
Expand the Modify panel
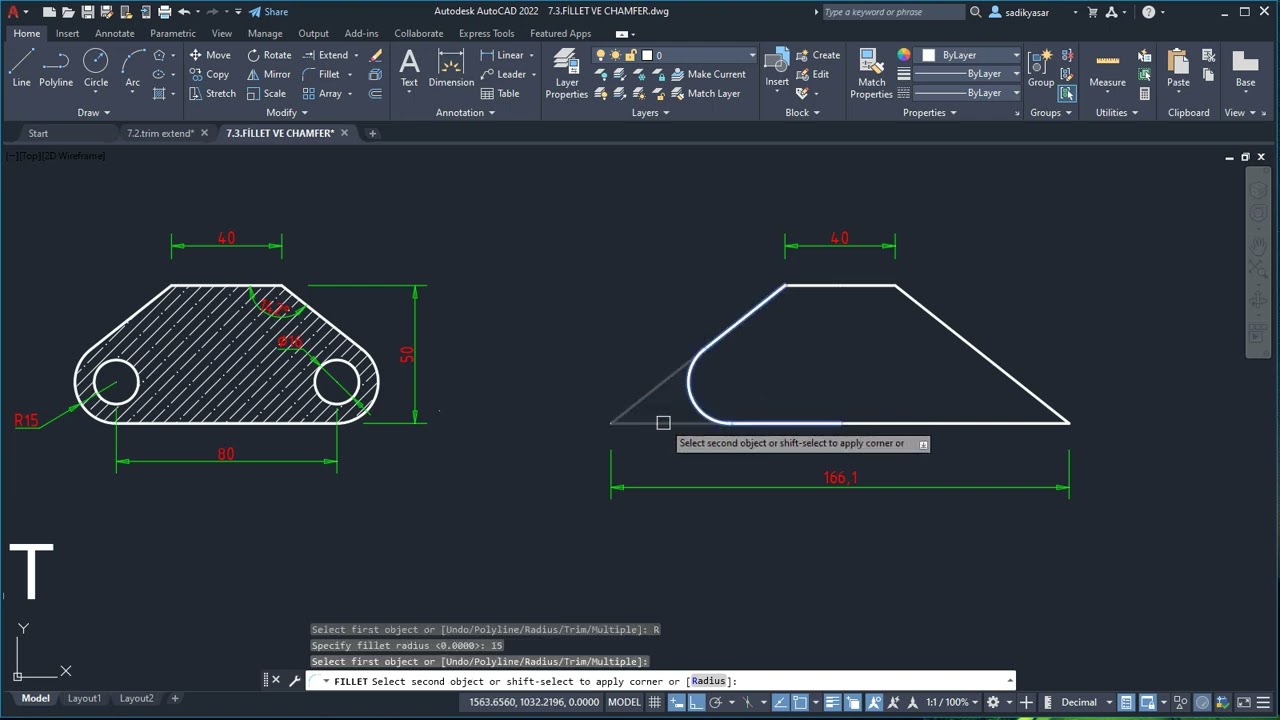288,112
